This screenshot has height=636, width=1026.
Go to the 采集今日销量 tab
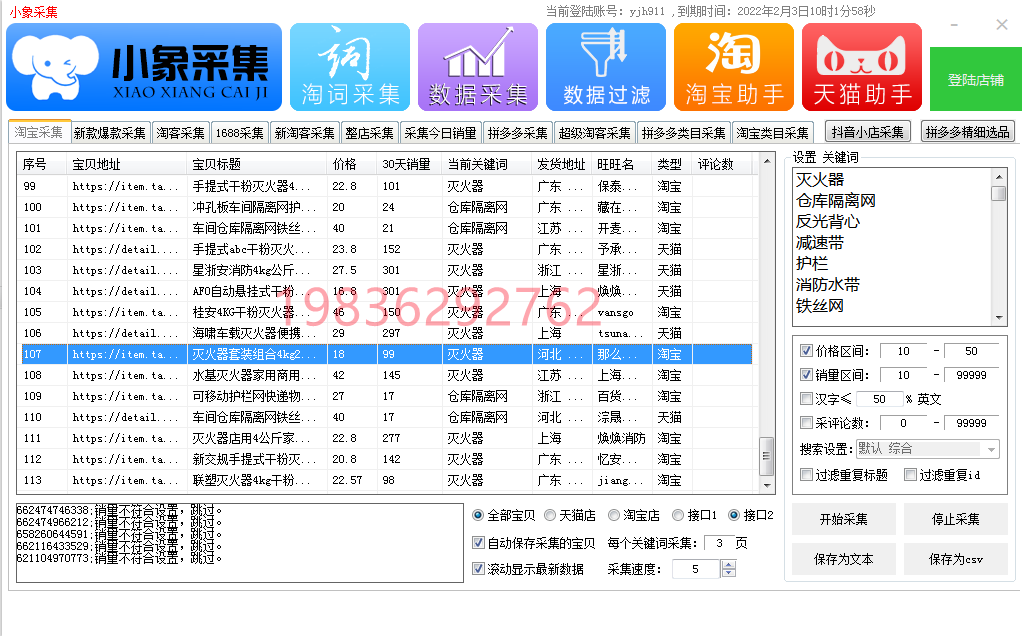coord(440,133)
